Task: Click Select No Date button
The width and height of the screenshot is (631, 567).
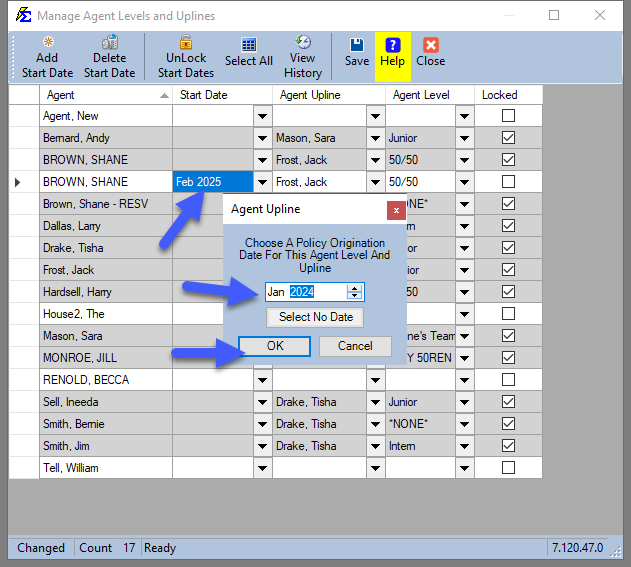Action: [x=316, y=317]
